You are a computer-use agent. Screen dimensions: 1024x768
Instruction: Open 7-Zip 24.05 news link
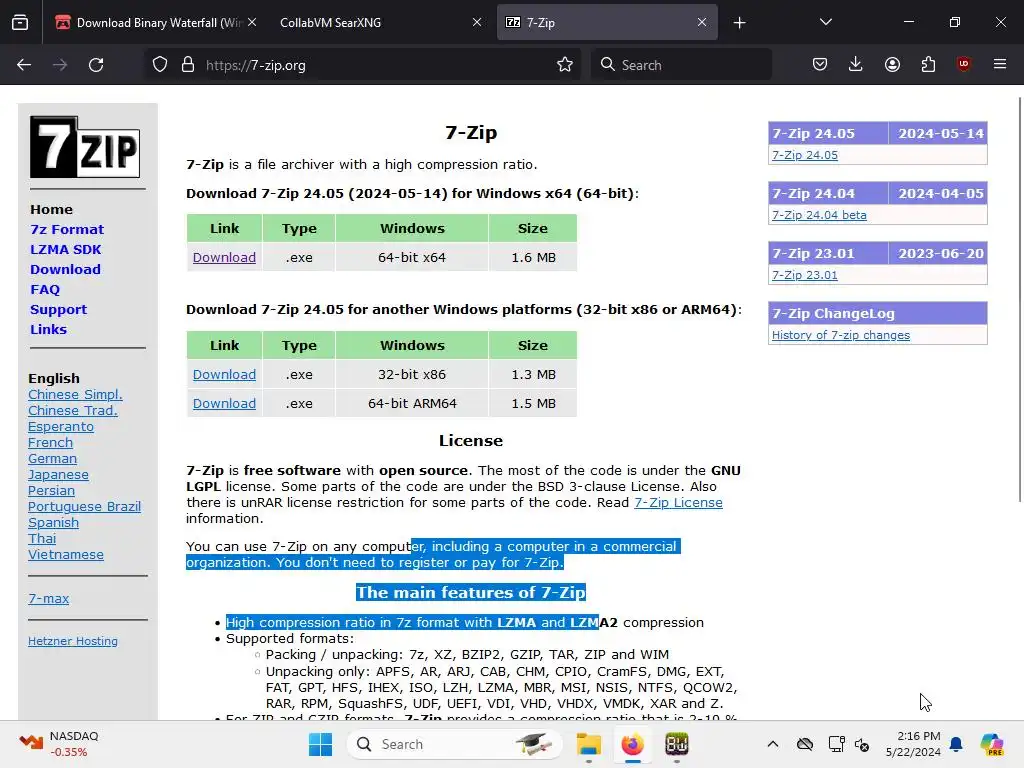coord(805,155)
